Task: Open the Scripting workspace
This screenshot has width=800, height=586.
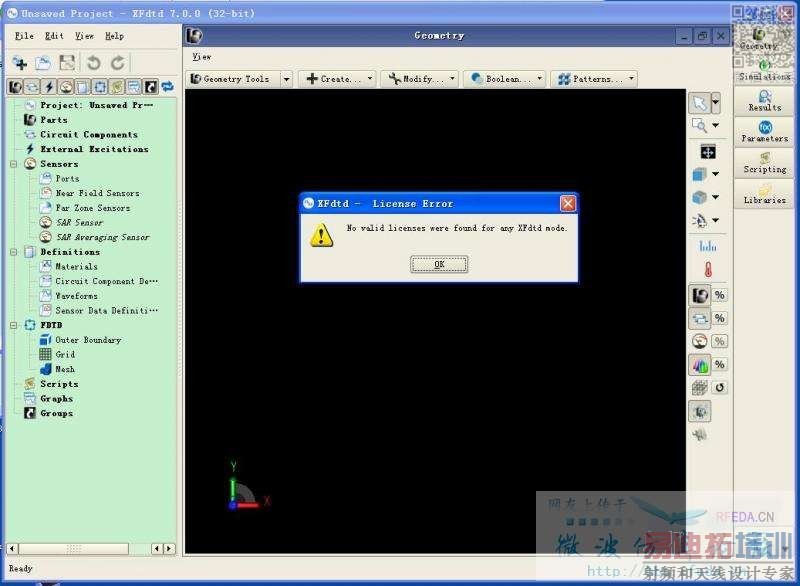Action: [x=764, y=163]
